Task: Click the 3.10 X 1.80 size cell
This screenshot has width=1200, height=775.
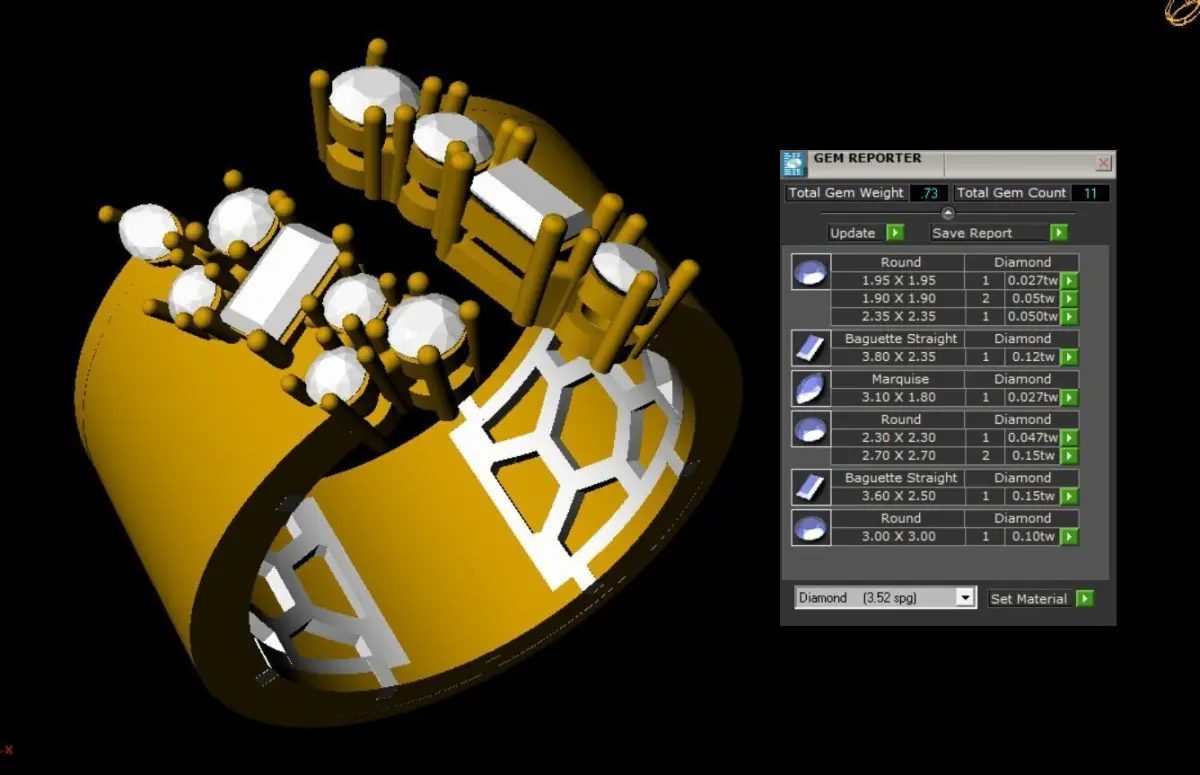Action: (x=900, y=398)
